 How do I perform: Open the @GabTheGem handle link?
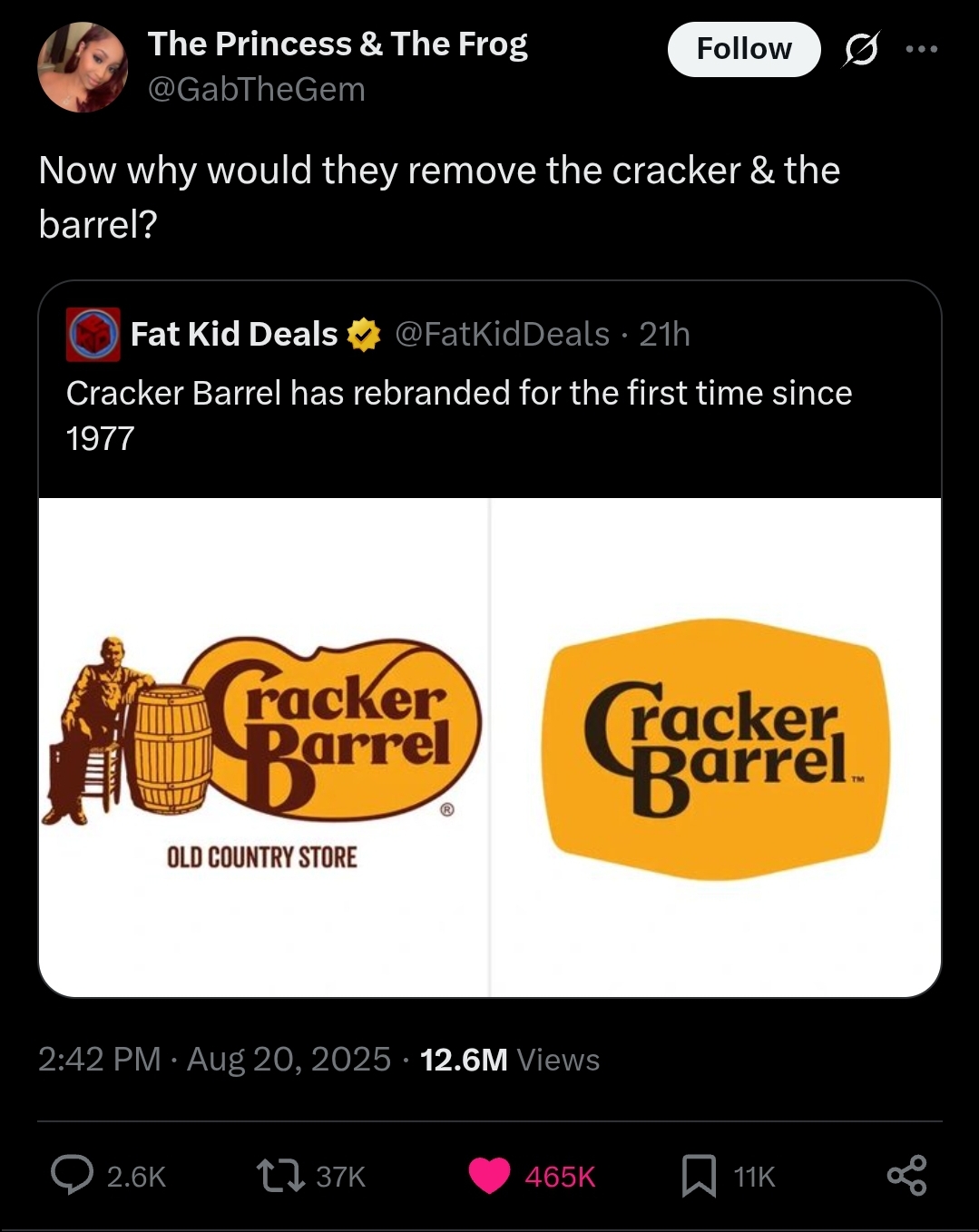click(x=256, y=90)
